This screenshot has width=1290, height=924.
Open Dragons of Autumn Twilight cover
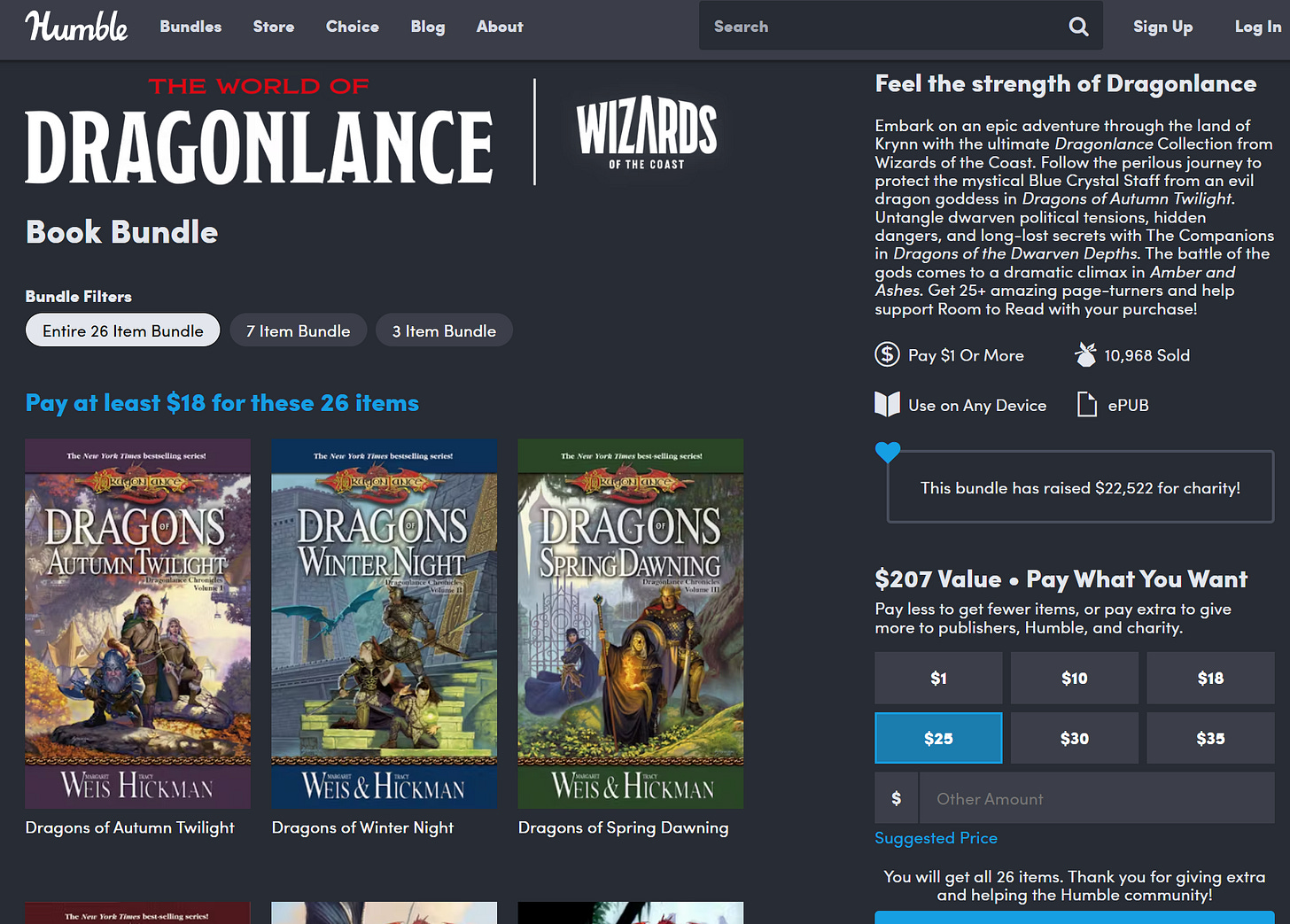pos(138,624)
